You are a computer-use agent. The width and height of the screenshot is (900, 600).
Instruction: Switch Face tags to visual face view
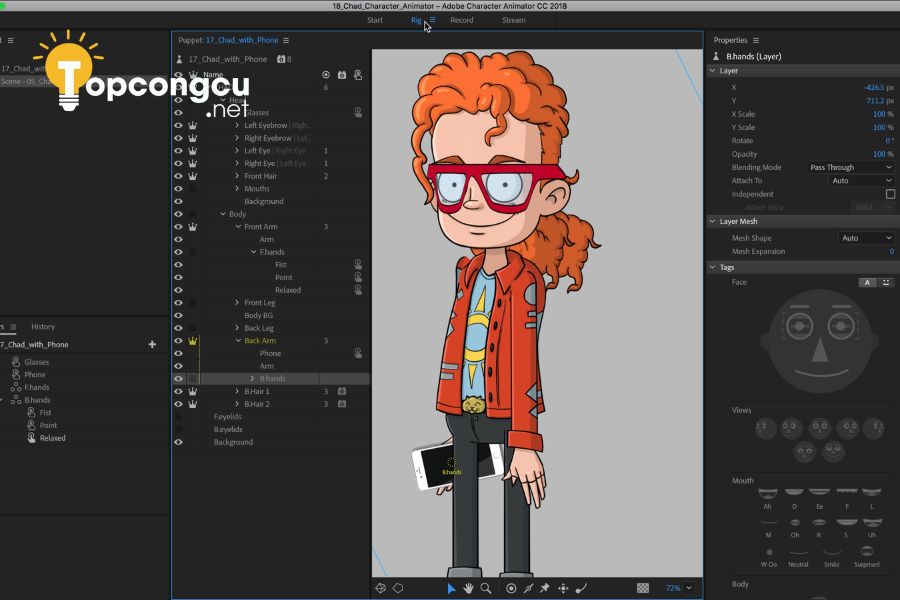click(886, 282)
